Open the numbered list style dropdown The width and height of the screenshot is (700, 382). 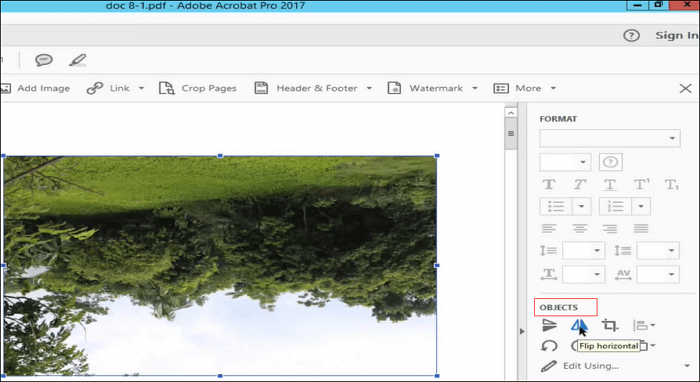[x=641, y=207]
